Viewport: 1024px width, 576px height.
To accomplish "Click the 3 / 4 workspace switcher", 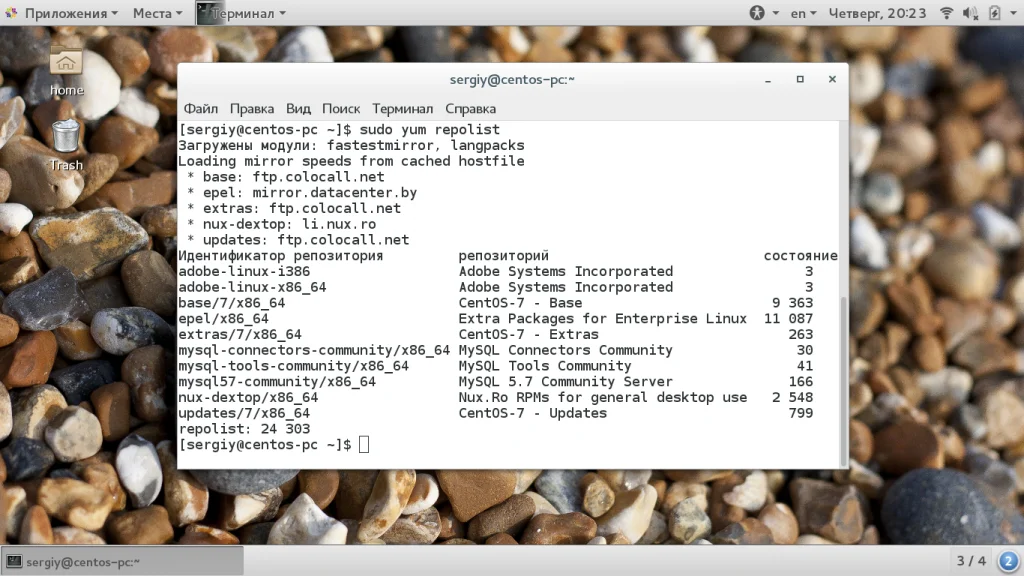I will pos(971,561).
